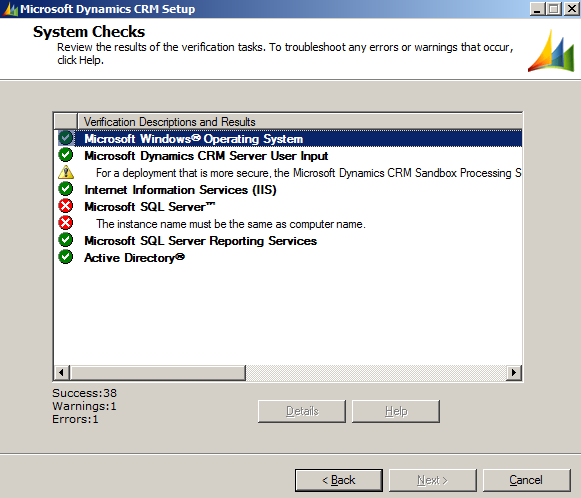Select the instance name error message row
This screenshot has width=581, height=498.
288,223
